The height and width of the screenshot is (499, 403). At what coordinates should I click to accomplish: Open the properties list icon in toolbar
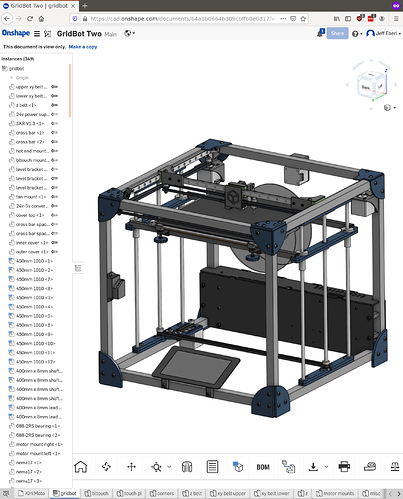click(x=212, y=467)
